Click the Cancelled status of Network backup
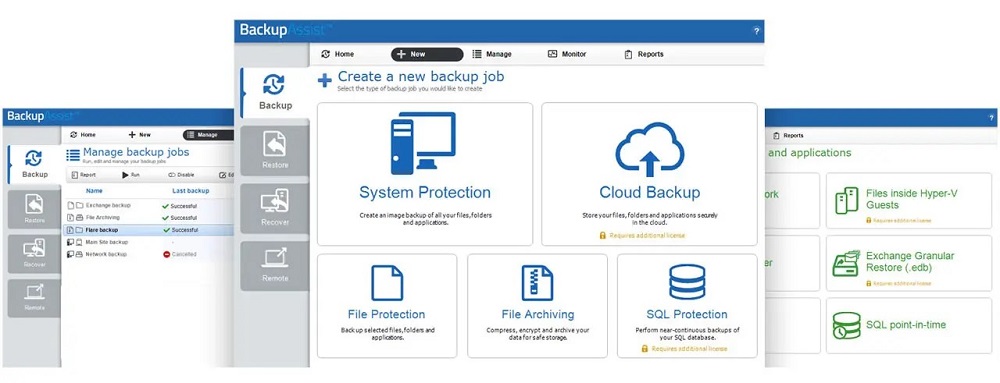The image size is (1000, 383). pyautogui.click(x=184, y=254)
